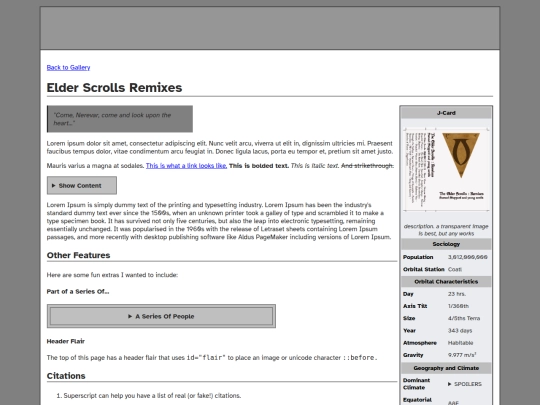Screen dimensions: 540x405
Task: Click the gray page header banner
Action: [270, 28]
